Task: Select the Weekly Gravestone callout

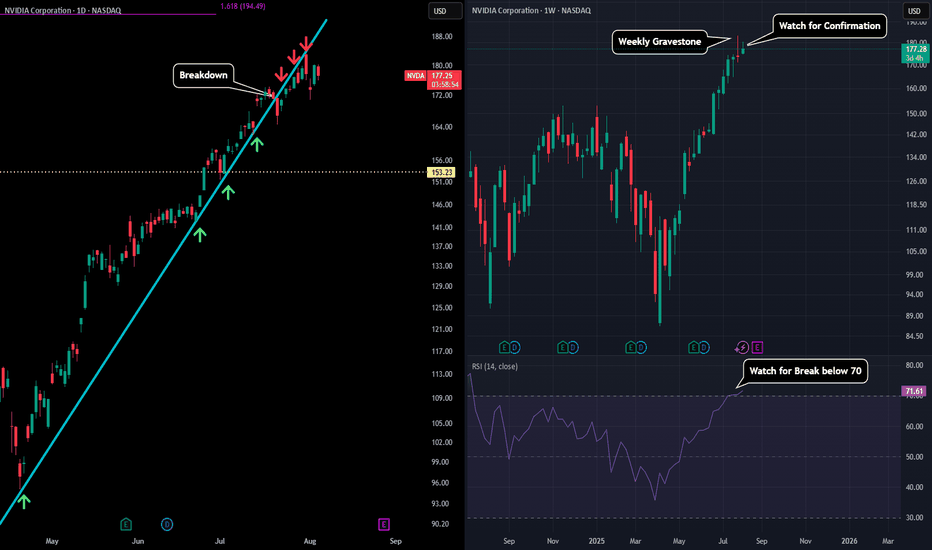Action: (x=659, y=42)
